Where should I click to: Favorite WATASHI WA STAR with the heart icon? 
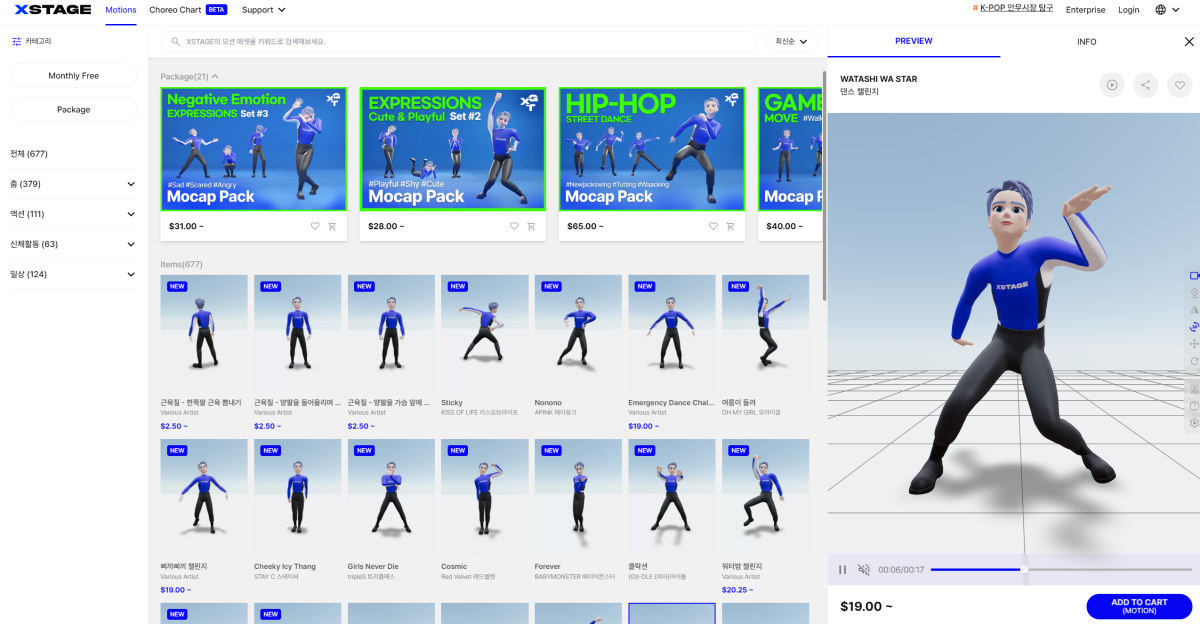click(x=1180, y=85)
